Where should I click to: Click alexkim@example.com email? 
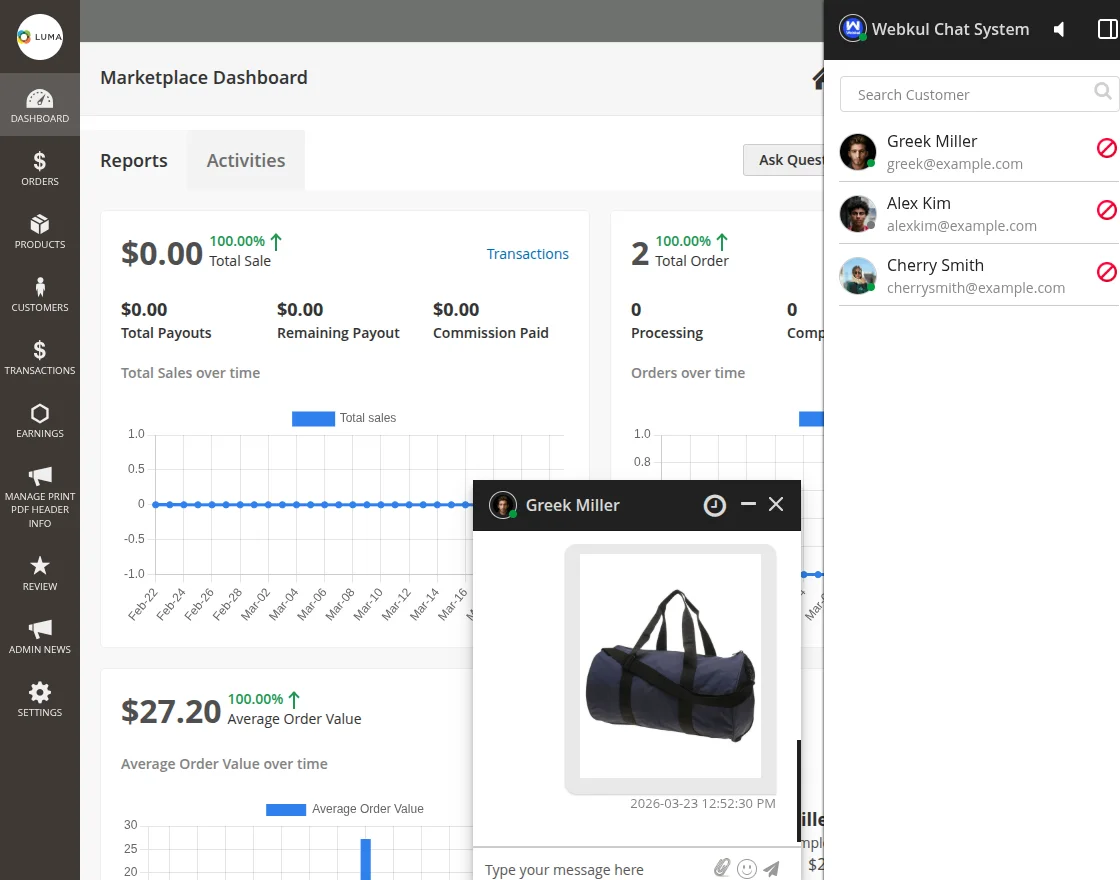tap(961, 226)
